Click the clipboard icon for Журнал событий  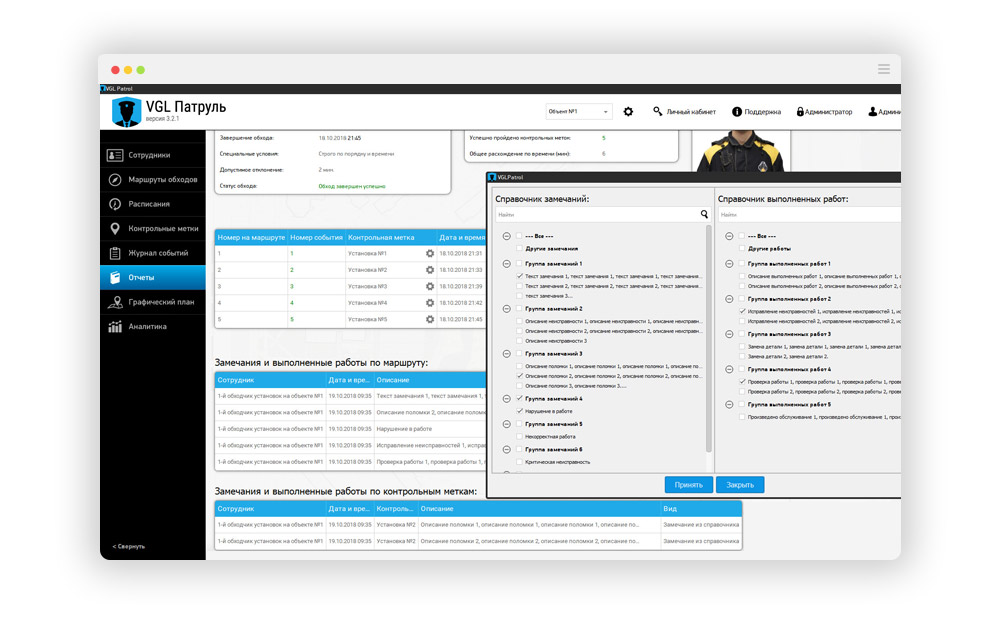click(115, 253)
